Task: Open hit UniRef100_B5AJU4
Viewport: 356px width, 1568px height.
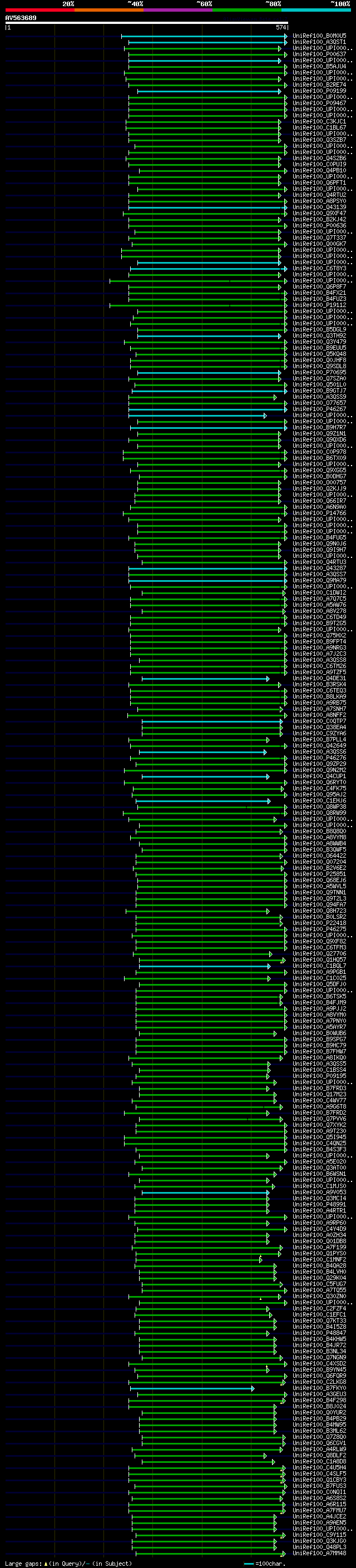Action: pos(319,66)
